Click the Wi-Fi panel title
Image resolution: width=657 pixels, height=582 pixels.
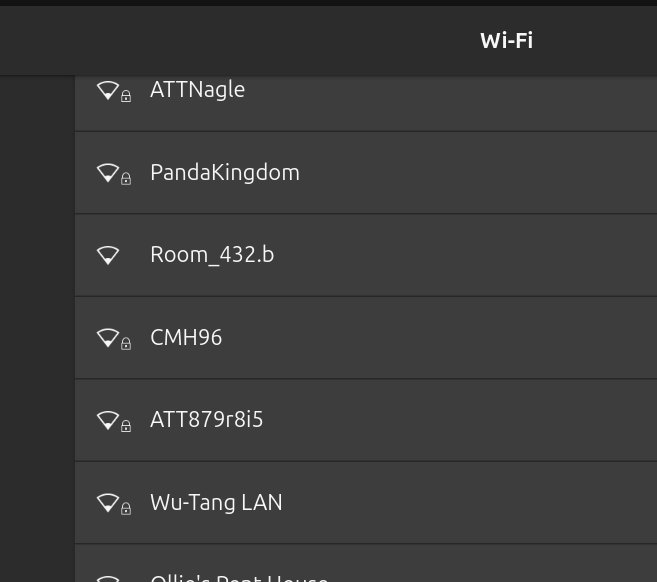click(x=506, y=41)
